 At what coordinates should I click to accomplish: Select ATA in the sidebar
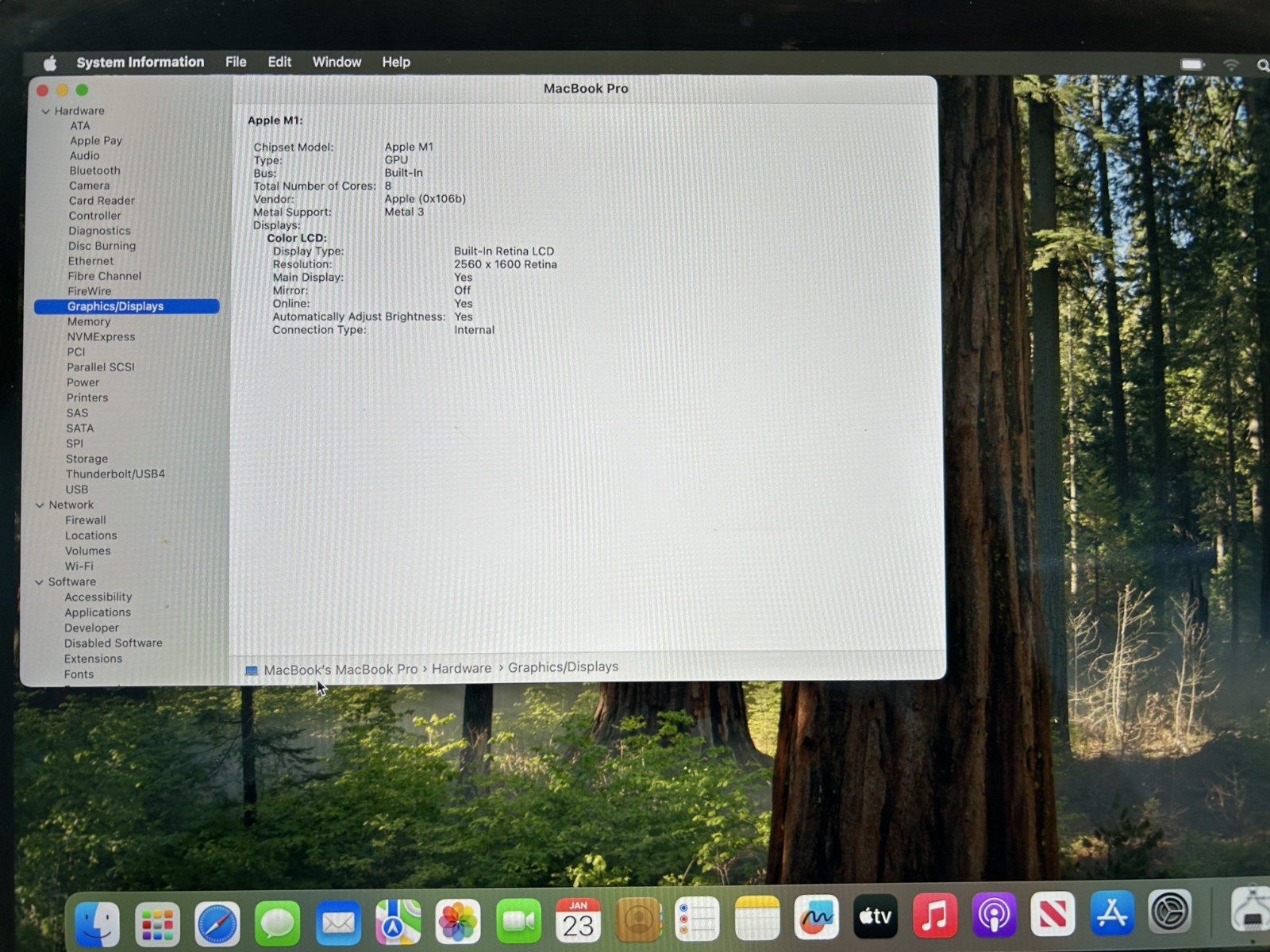pyautogui.click(x=80, y=126)
